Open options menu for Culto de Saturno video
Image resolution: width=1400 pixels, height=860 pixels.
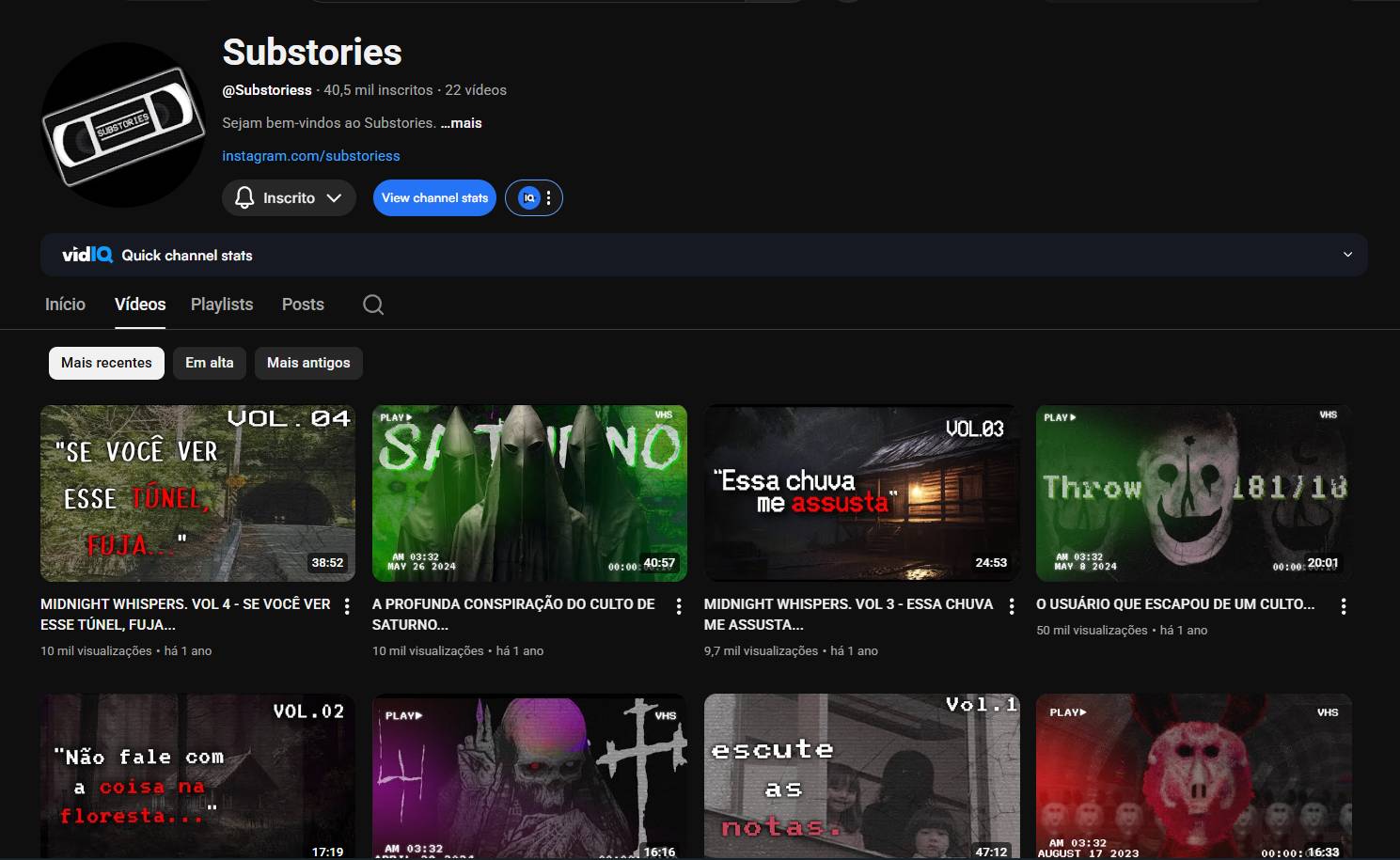(679, 606)
